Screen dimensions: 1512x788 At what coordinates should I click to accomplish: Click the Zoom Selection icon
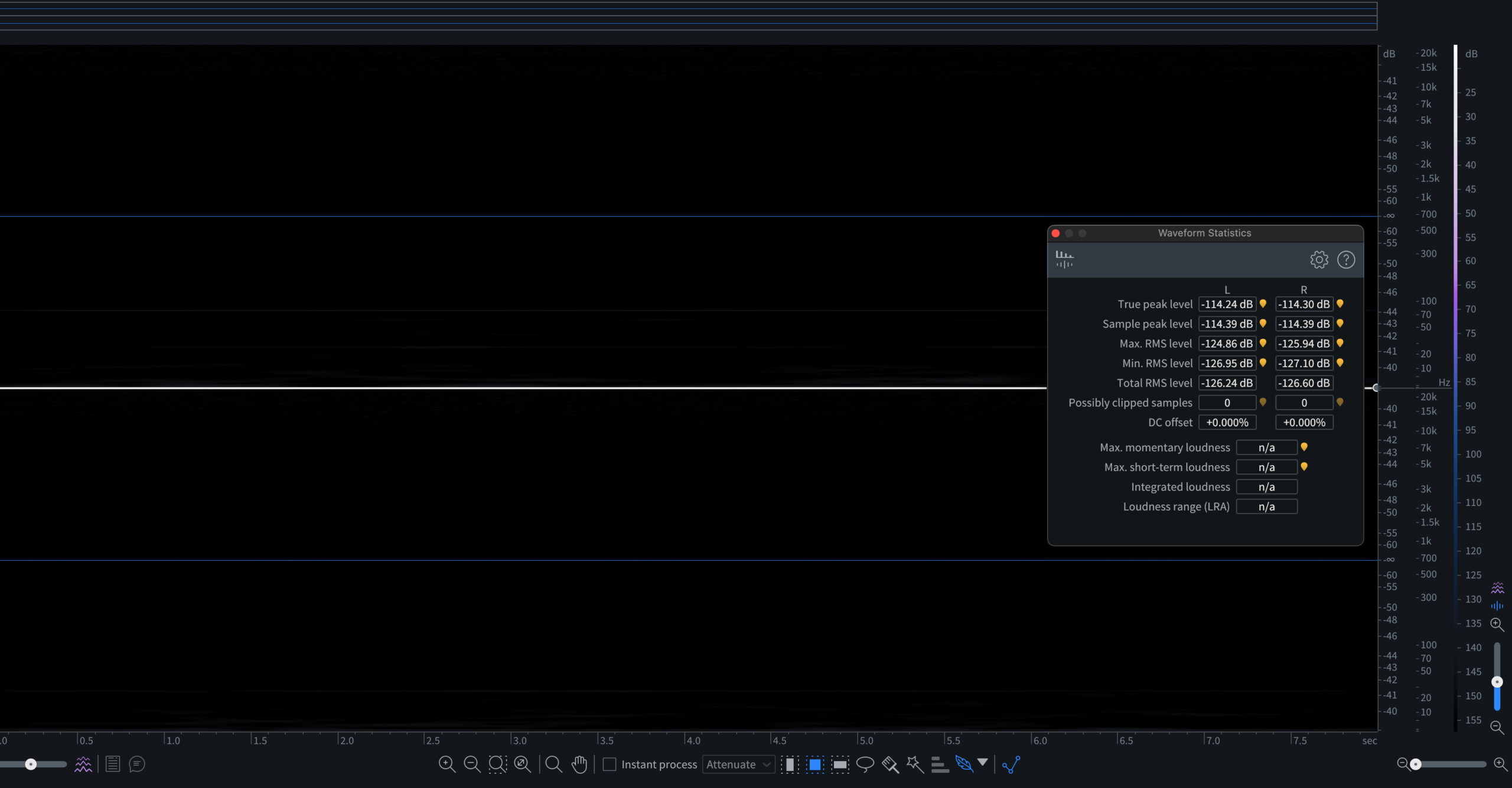497,764
